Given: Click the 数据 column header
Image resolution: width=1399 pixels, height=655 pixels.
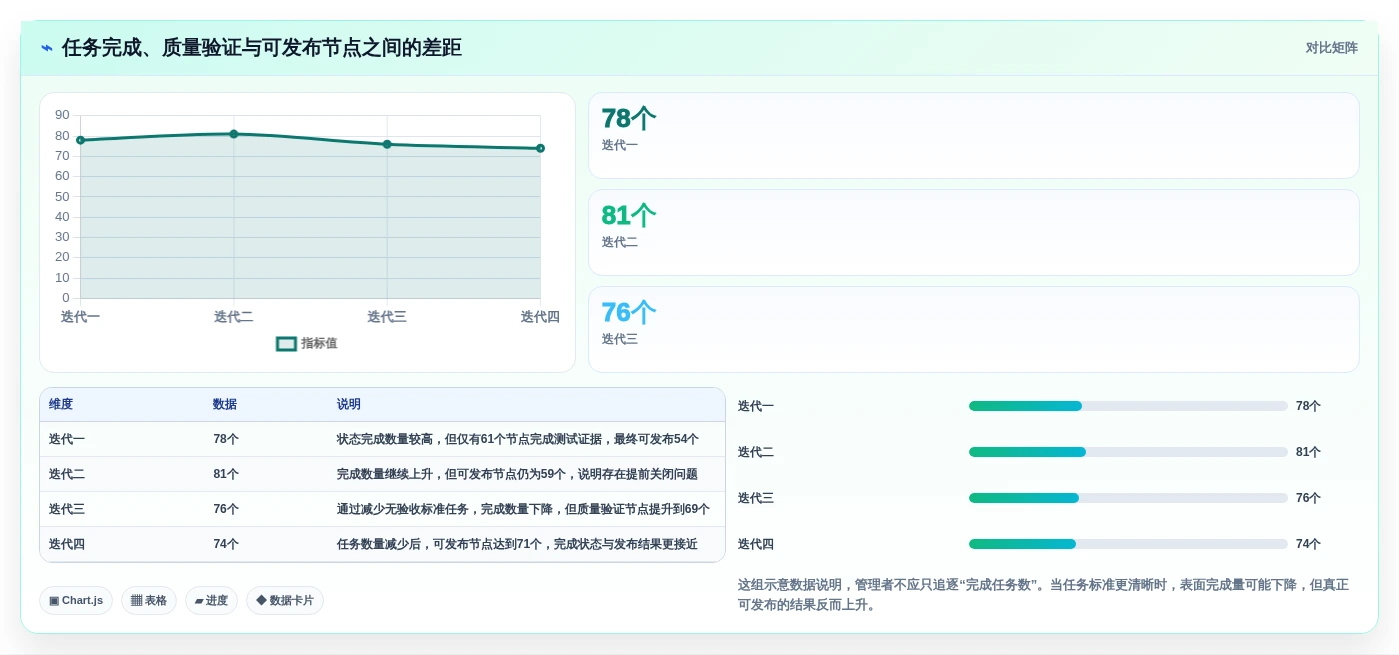Looking at the screenshot, I should tap(225, 405).
